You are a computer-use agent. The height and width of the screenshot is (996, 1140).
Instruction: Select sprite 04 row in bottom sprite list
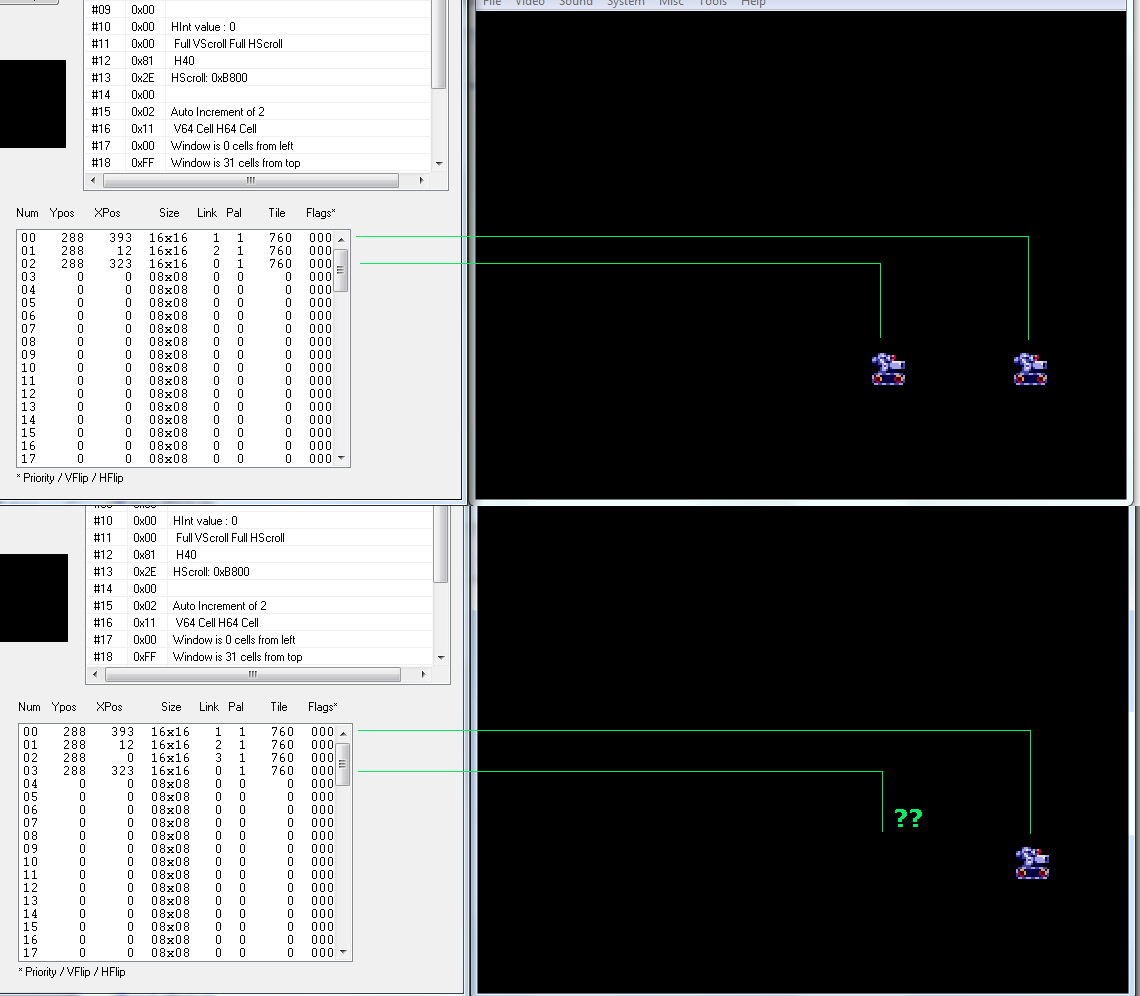(178, 784)
